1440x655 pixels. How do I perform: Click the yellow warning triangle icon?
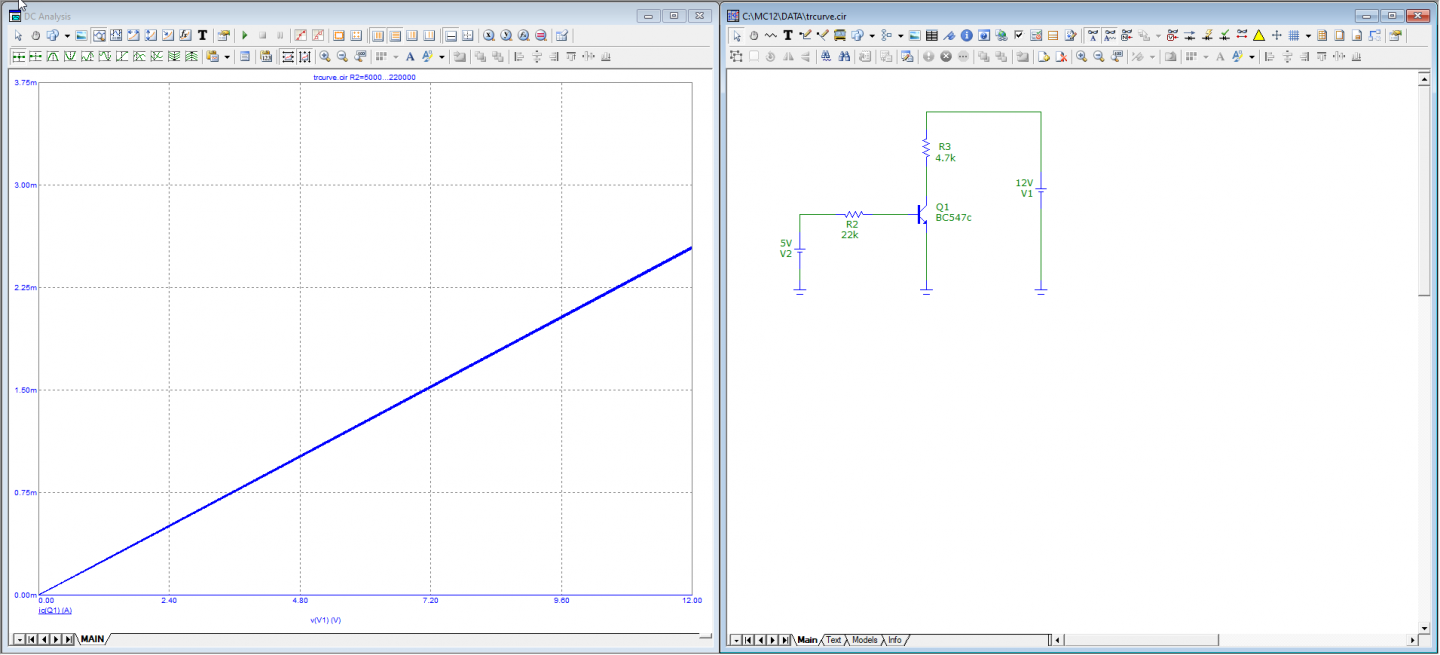(1259, 35)
